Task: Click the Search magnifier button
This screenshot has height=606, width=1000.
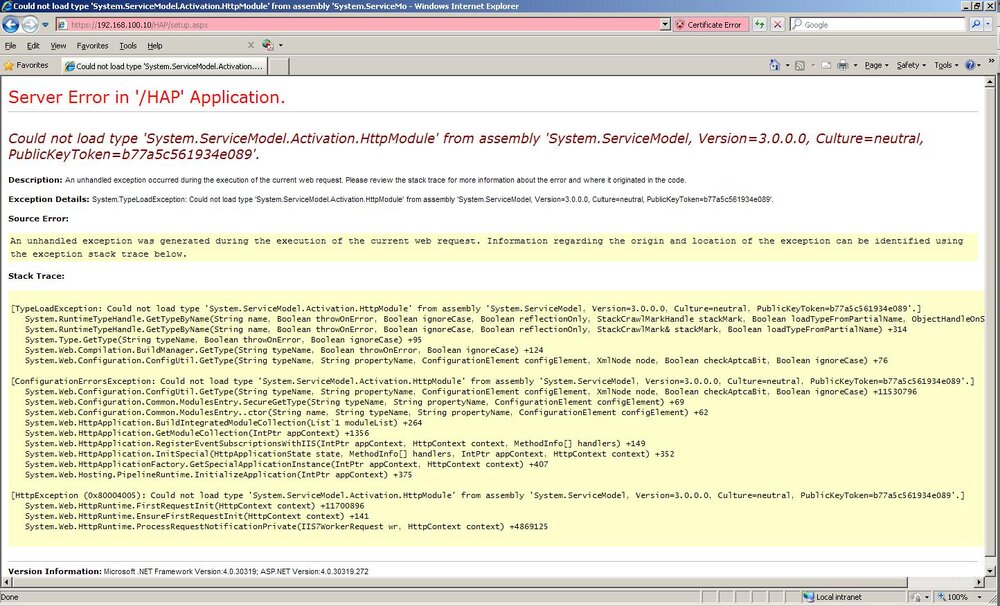Action: click(975, 25)
